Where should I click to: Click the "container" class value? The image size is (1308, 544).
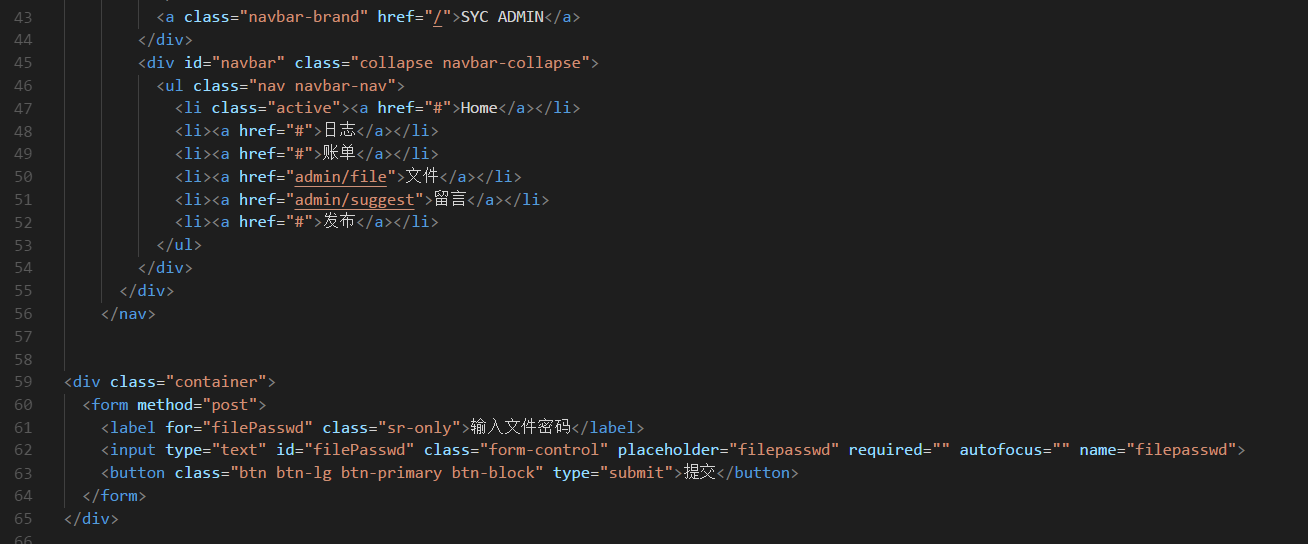click(216, 381)
